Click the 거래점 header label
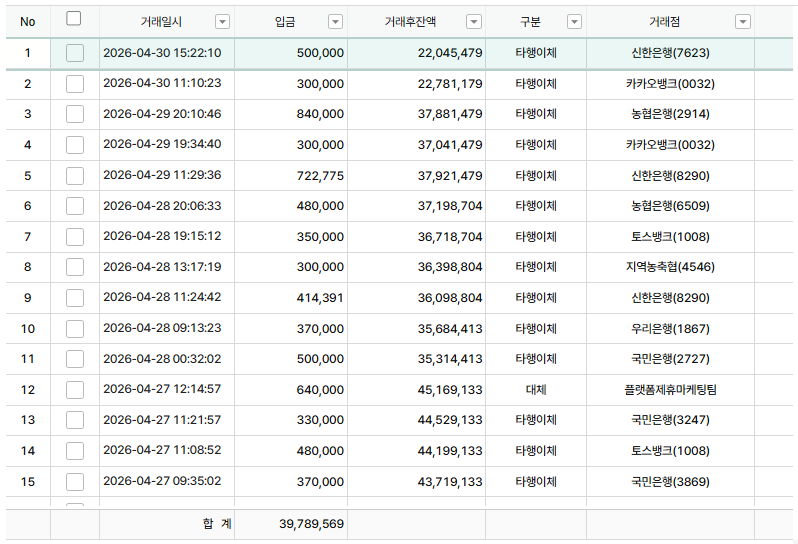 (664, 22)
